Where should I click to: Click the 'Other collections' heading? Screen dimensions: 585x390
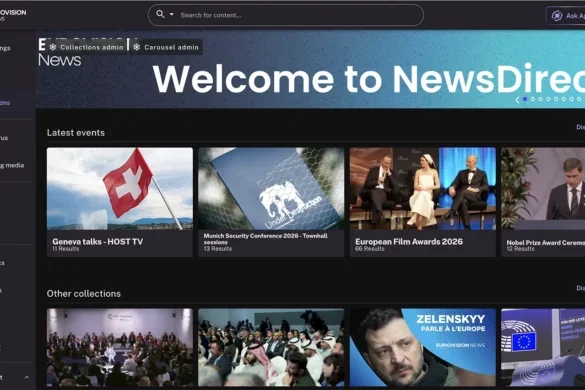(84, 294)
